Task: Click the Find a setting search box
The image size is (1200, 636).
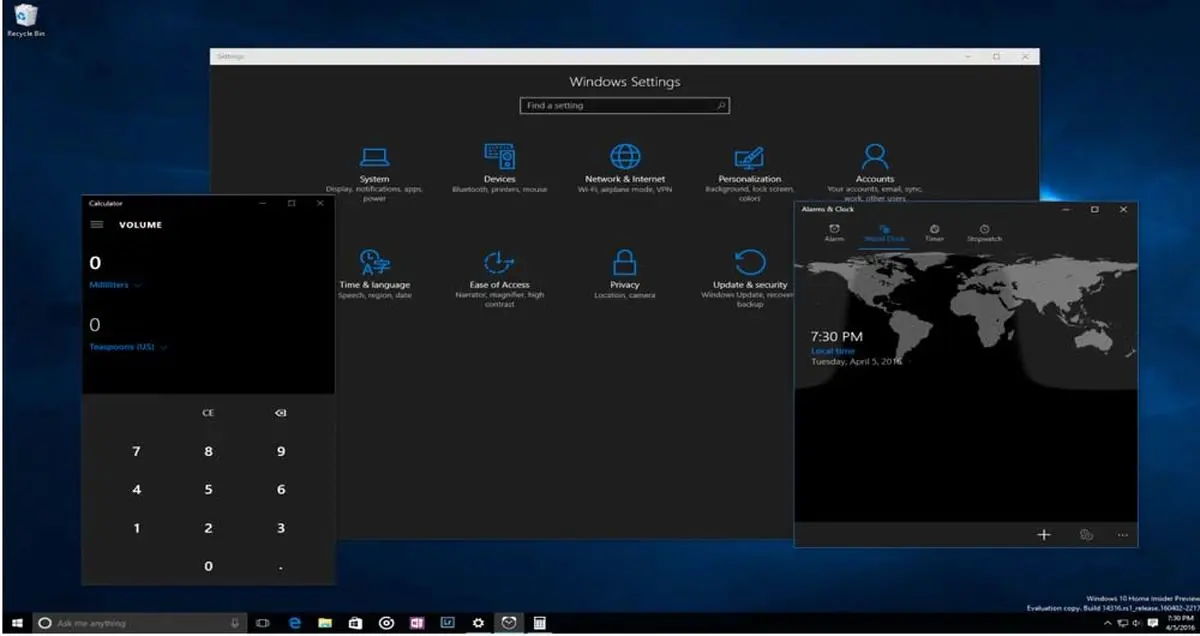Action: (x=624, y=105)
